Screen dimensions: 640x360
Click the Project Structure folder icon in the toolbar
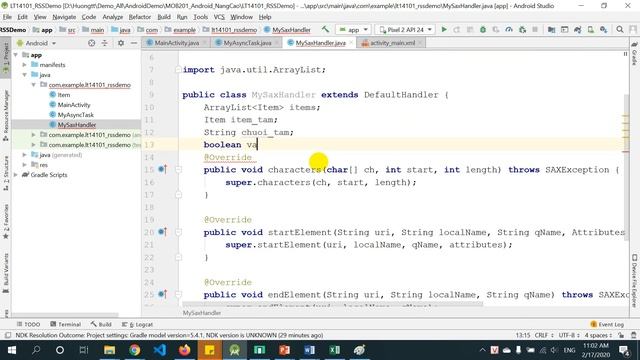551,29
